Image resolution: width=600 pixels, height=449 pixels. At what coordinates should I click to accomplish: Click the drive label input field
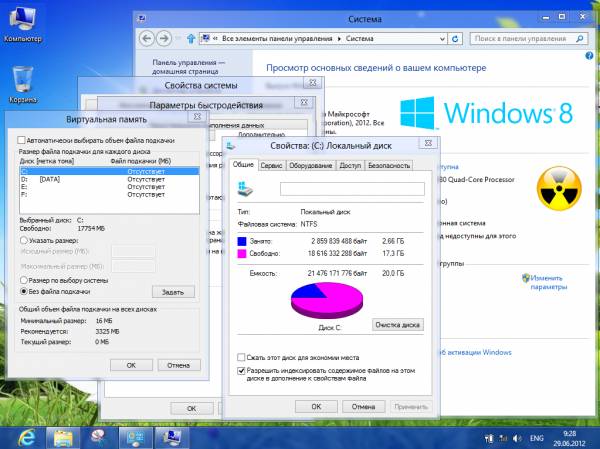click(x=352, y=189)
